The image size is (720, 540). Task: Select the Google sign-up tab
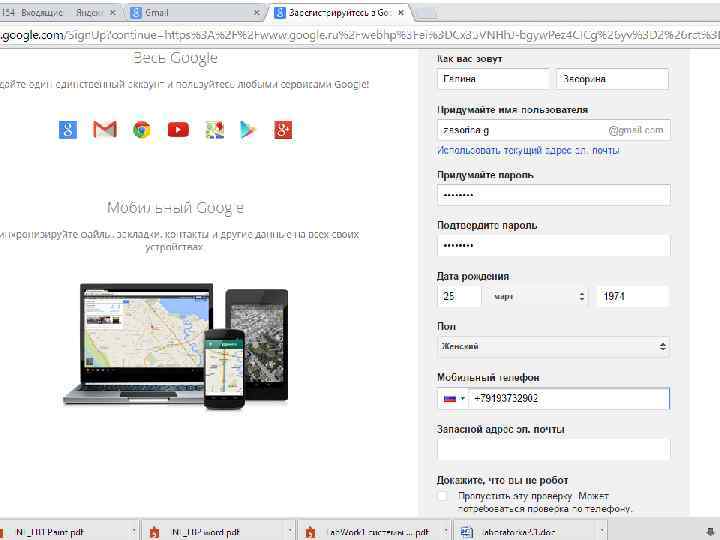(x=338, y=13)
